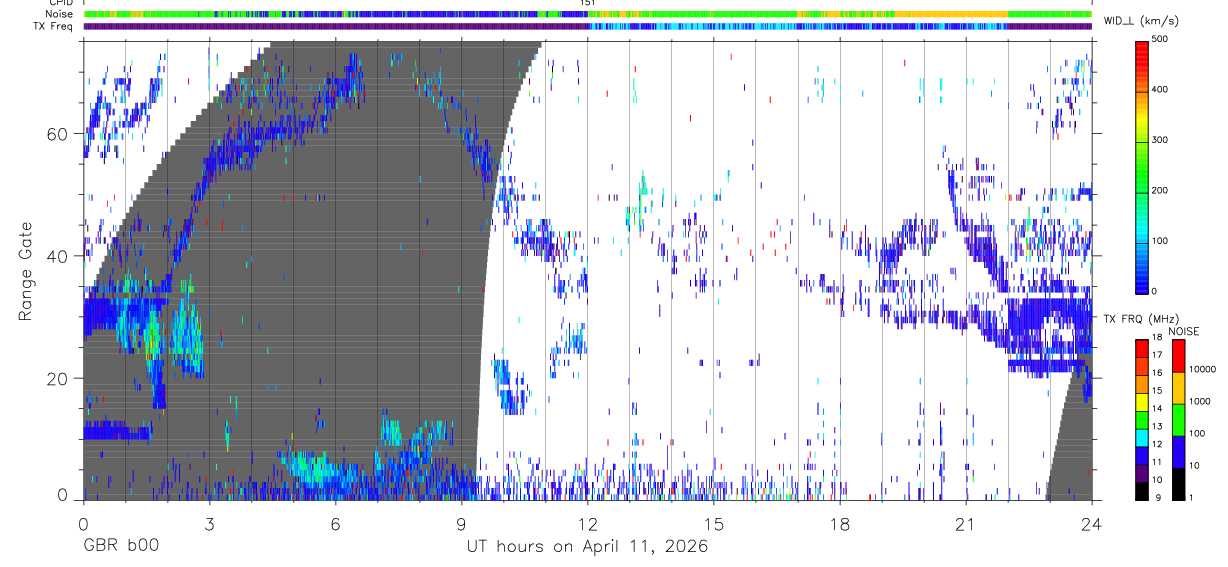Click the "18" tick label on UT hours axis

click(x=839, y=524)
